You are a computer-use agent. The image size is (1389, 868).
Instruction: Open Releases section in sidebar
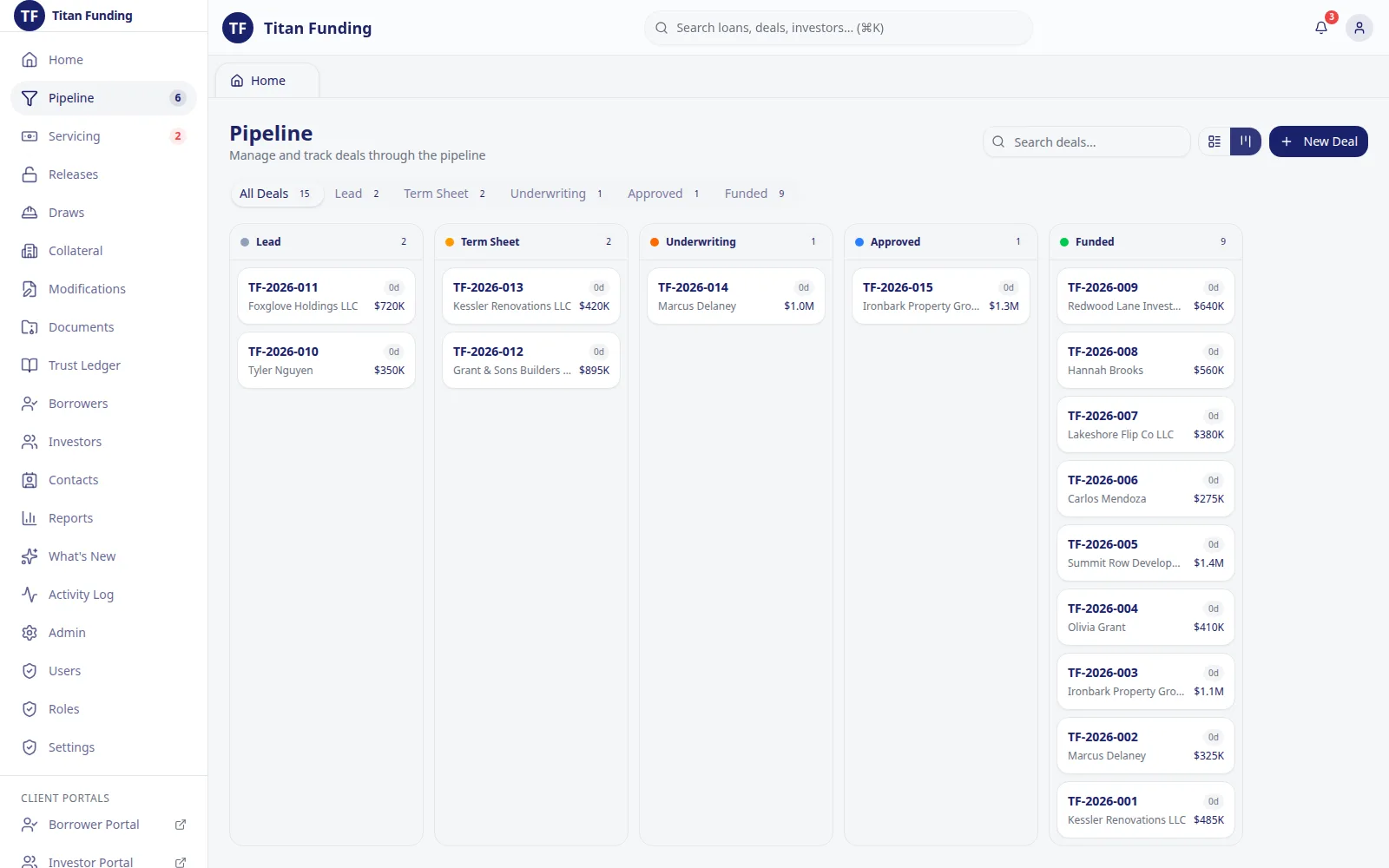point(103,174)
